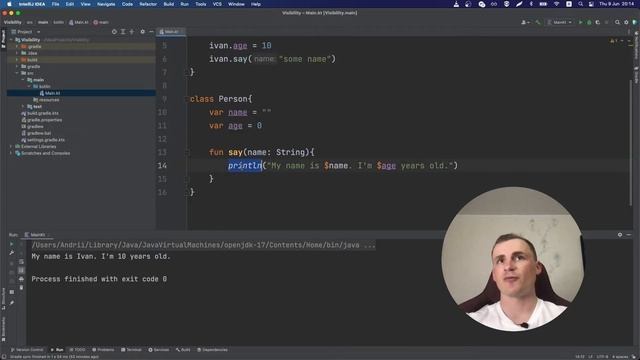640x360 pixels.
Task: Pin the Run tab
Action: coord(12,303)
